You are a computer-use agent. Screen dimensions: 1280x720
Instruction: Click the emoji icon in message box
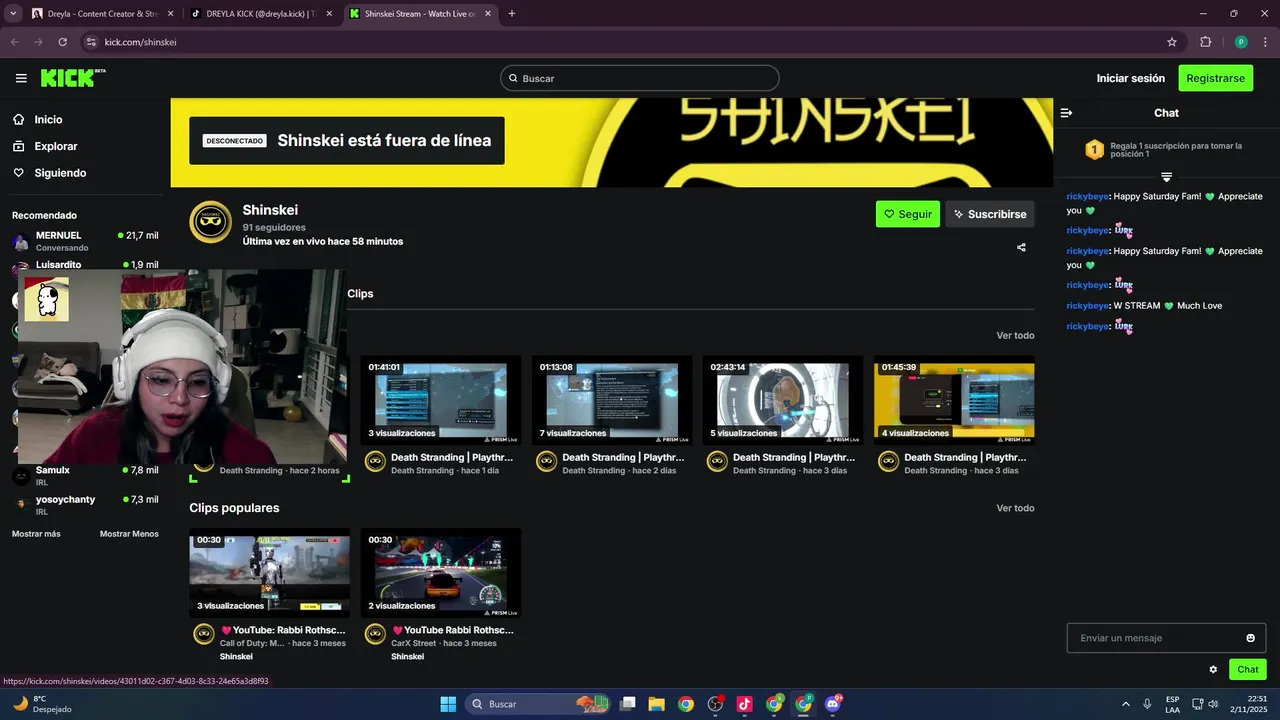tap(1250, 638)
